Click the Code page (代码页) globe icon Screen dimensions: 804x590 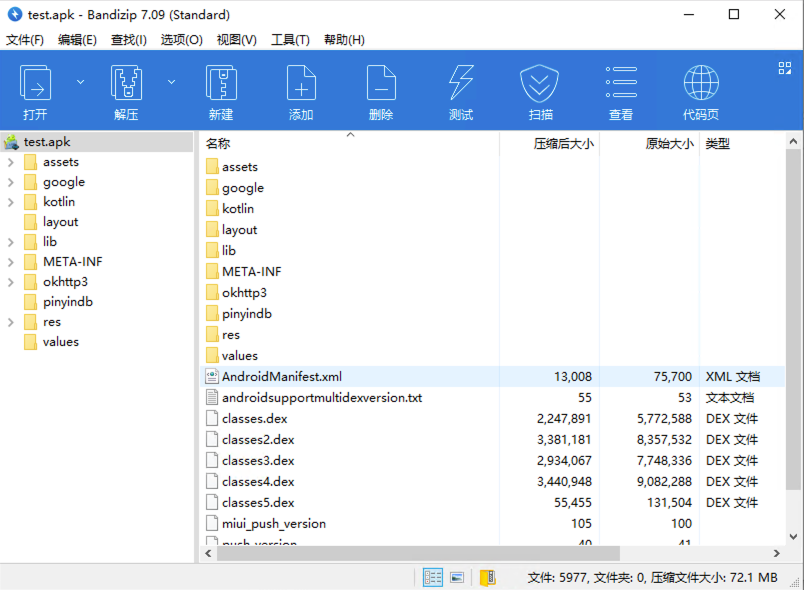coord(701,83)
